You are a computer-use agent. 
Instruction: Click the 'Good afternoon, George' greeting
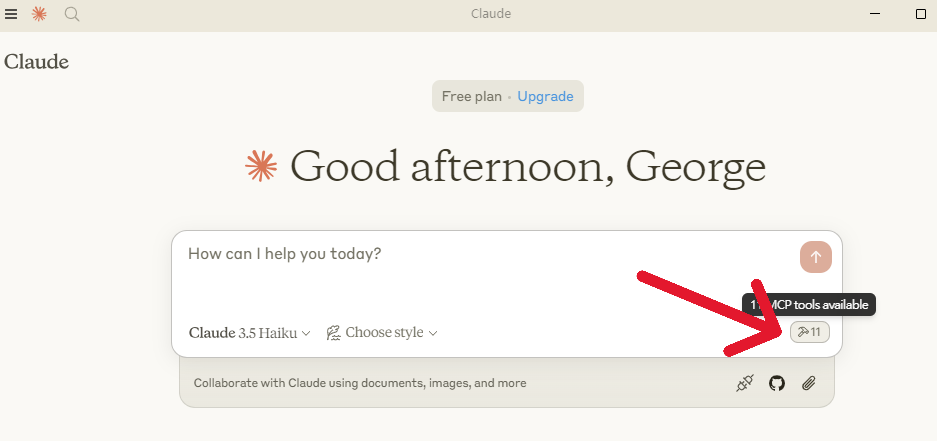click(527, 166)
